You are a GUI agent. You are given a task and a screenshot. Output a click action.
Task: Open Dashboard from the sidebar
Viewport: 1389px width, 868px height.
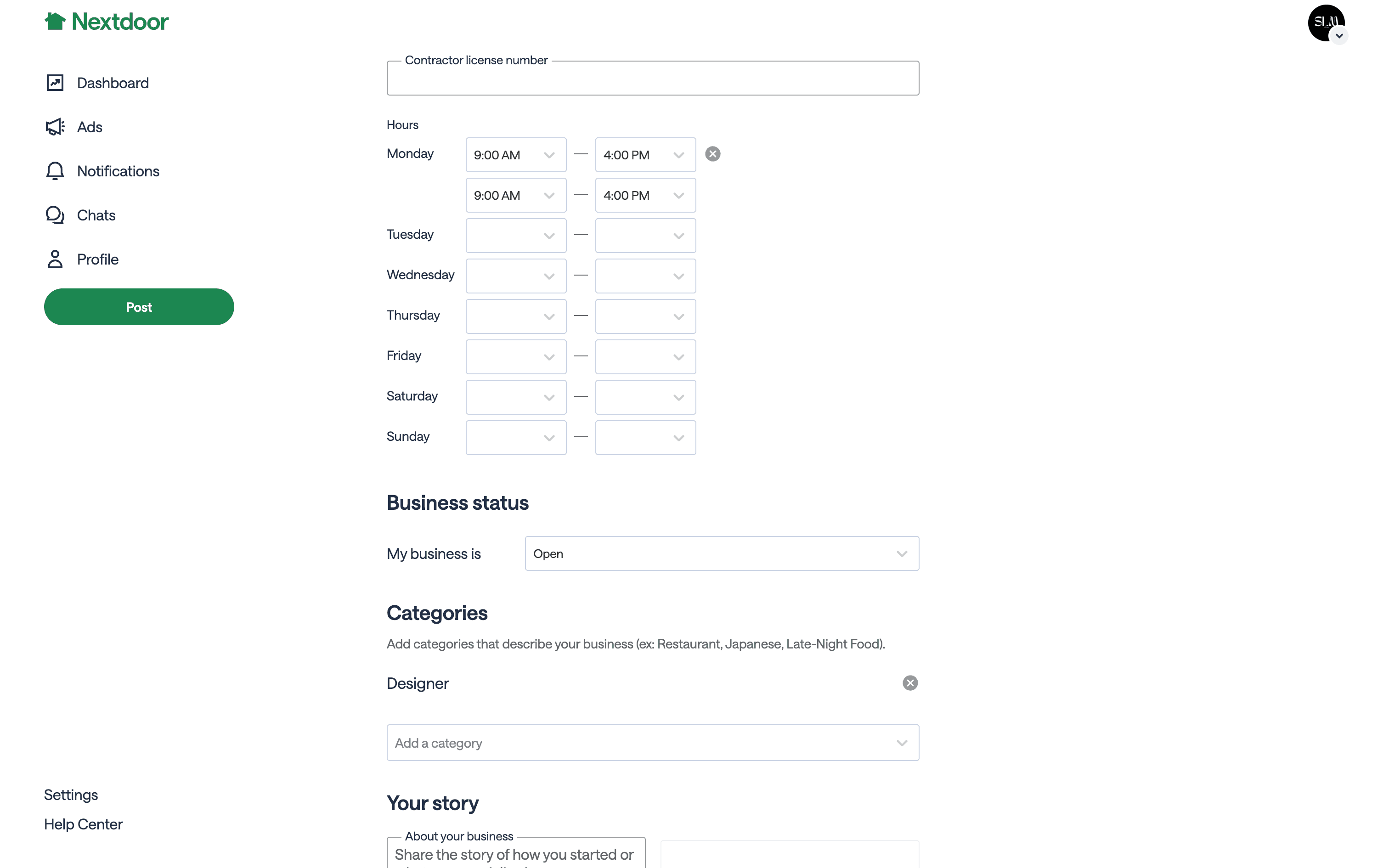(113, 83)
